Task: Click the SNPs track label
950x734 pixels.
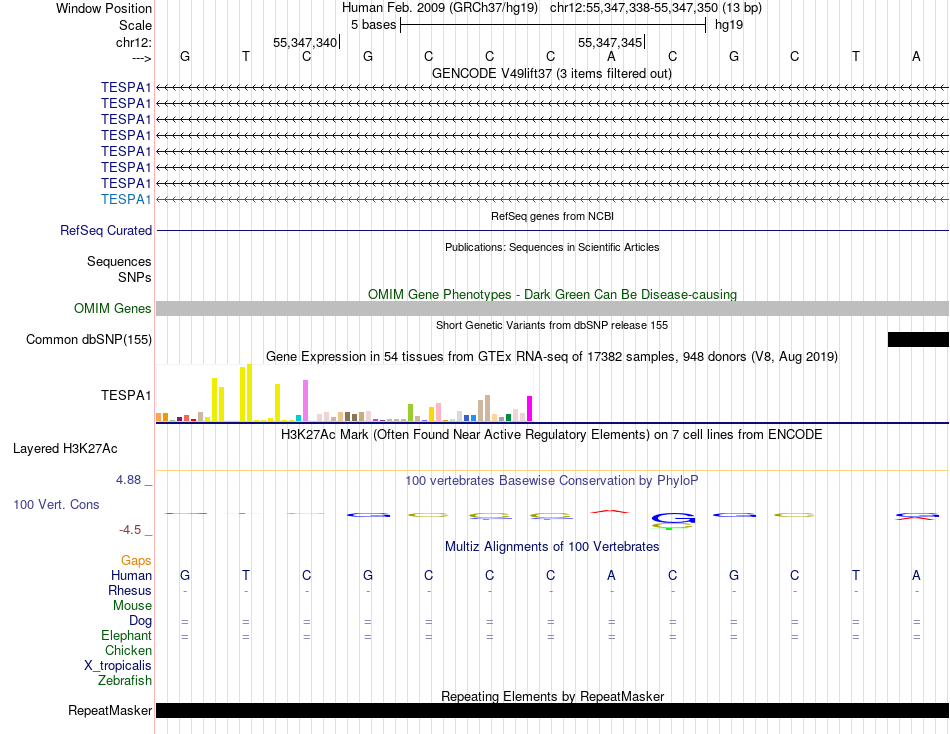Action: 135,277
